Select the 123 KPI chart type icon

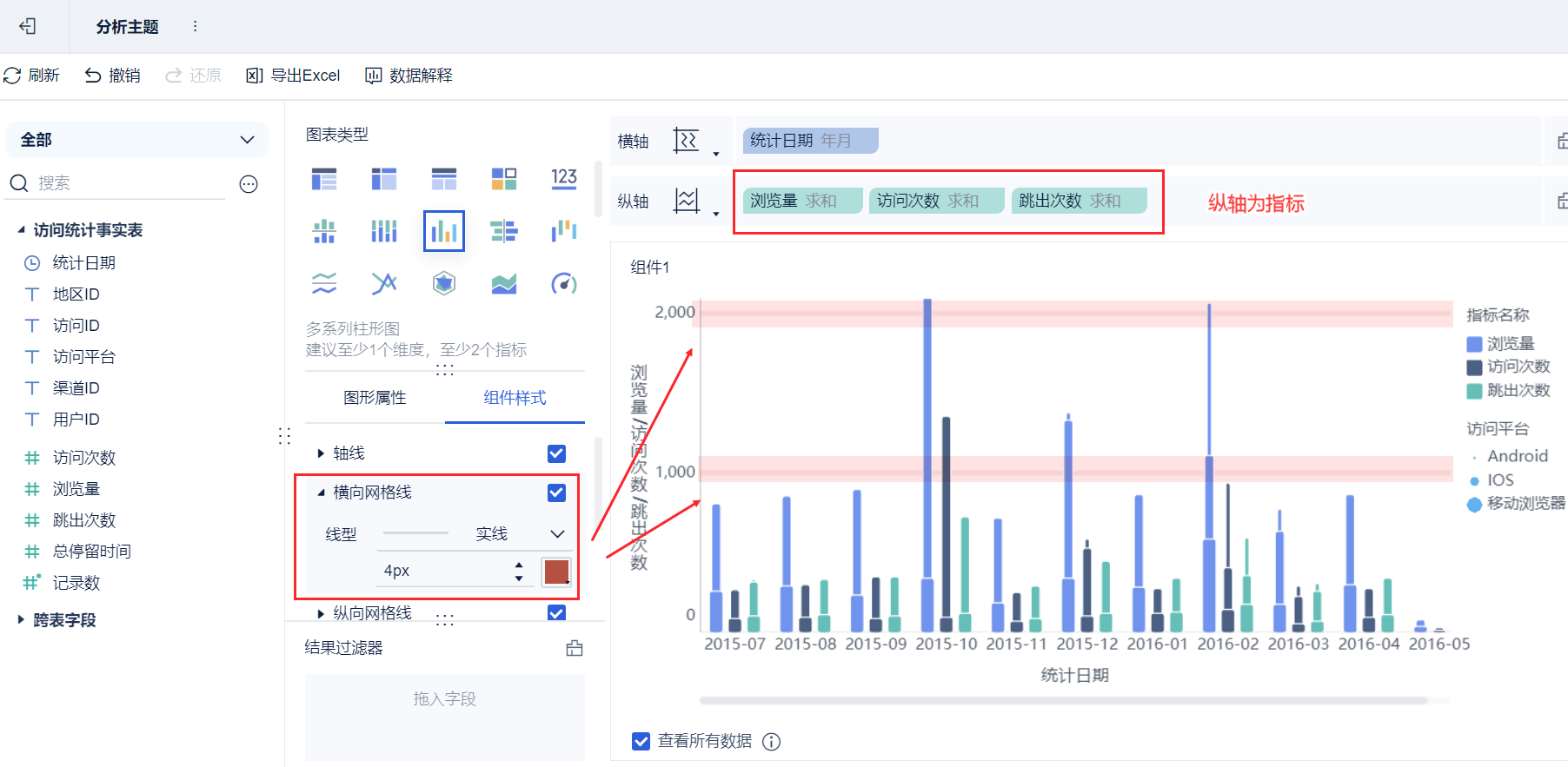click(x=564, y=179)
